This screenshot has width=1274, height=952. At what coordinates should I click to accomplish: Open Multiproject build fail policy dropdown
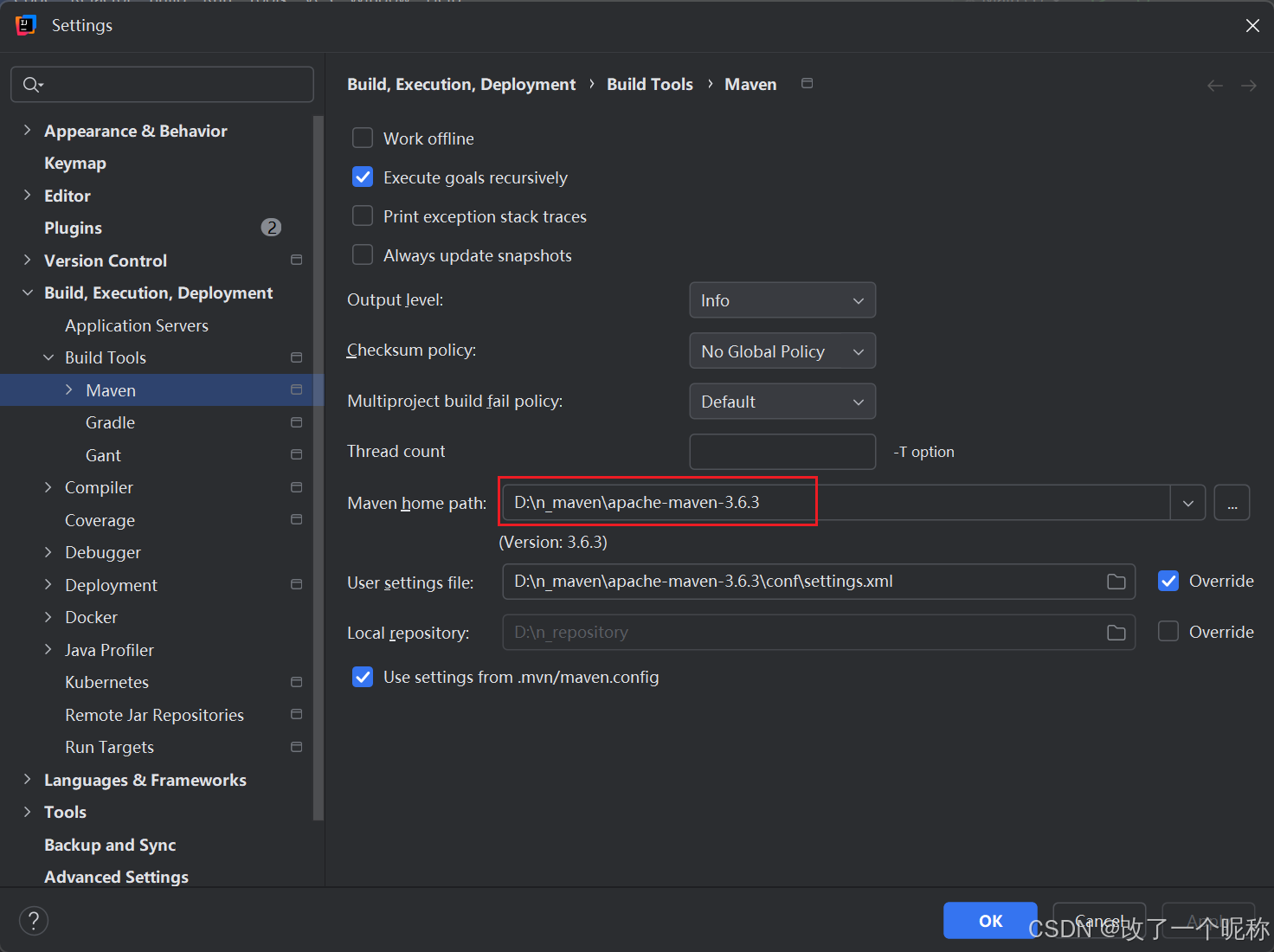point(782,402)
